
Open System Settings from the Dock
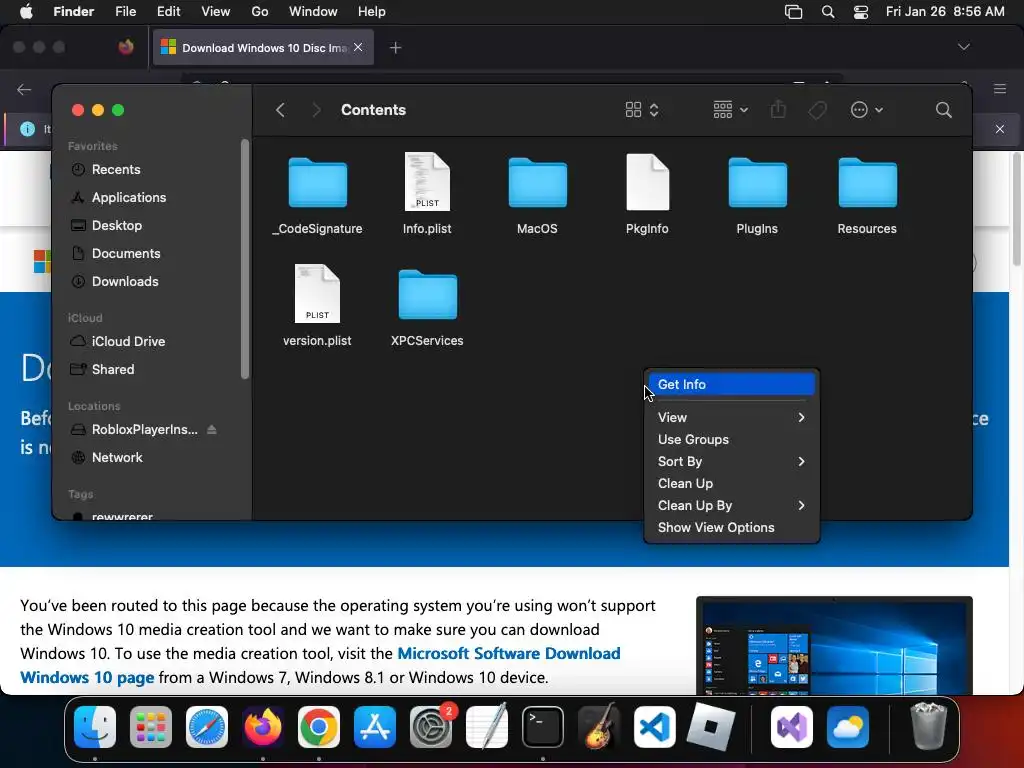431,727
